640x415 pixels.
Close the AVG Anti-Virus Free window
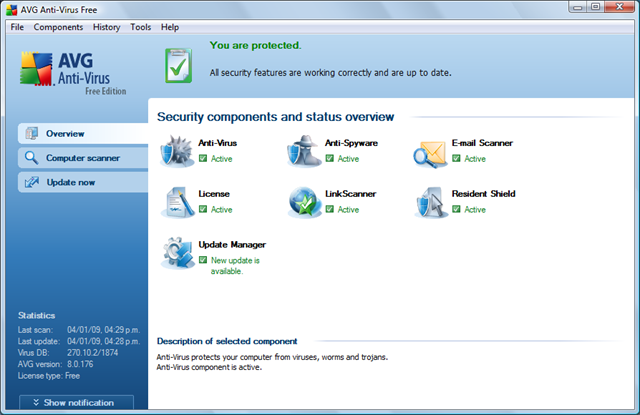click(x=620, y=7)
